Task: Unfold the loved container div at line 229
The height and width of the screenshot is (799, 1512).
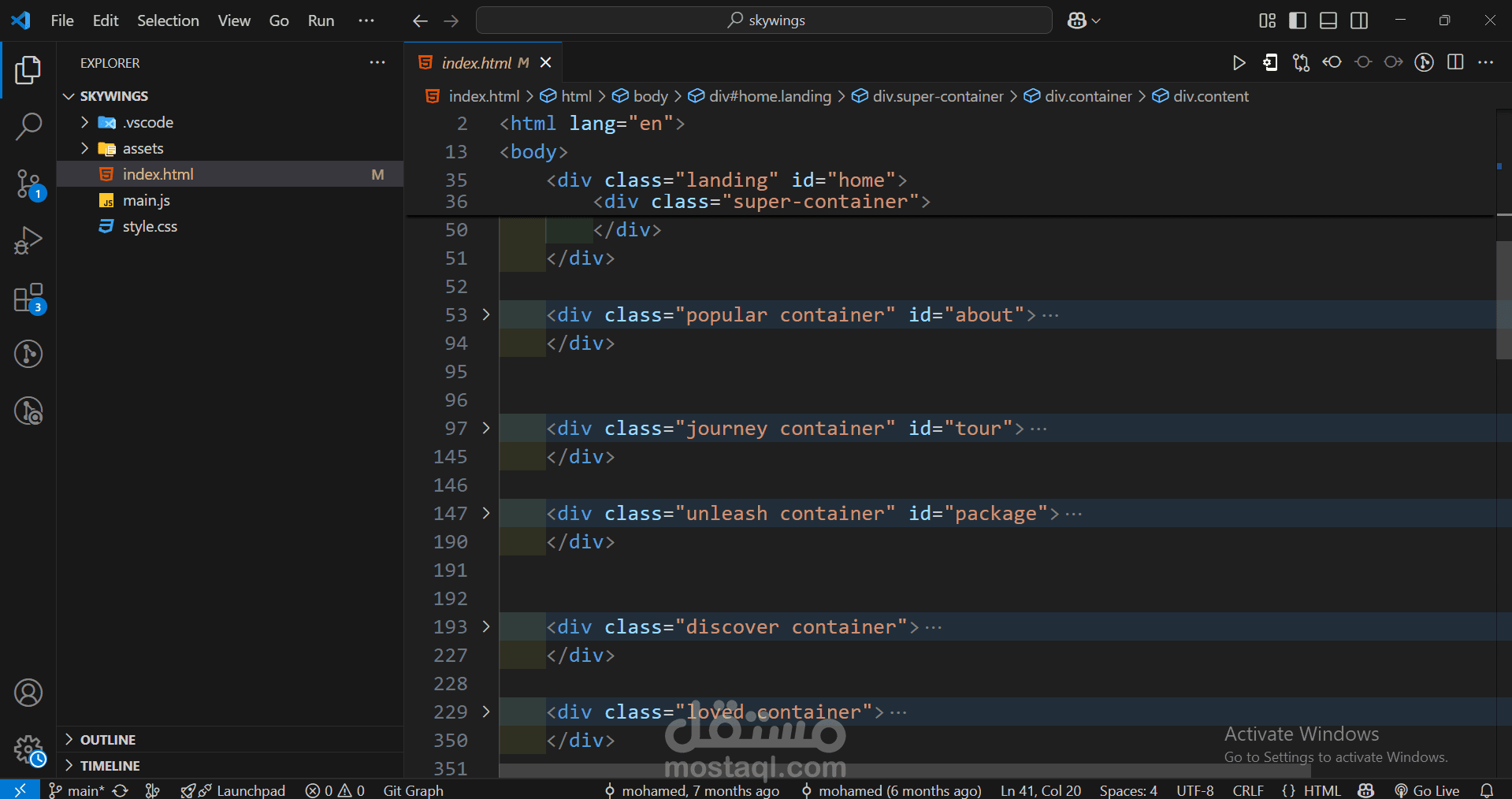Action: tap(486, 712)
